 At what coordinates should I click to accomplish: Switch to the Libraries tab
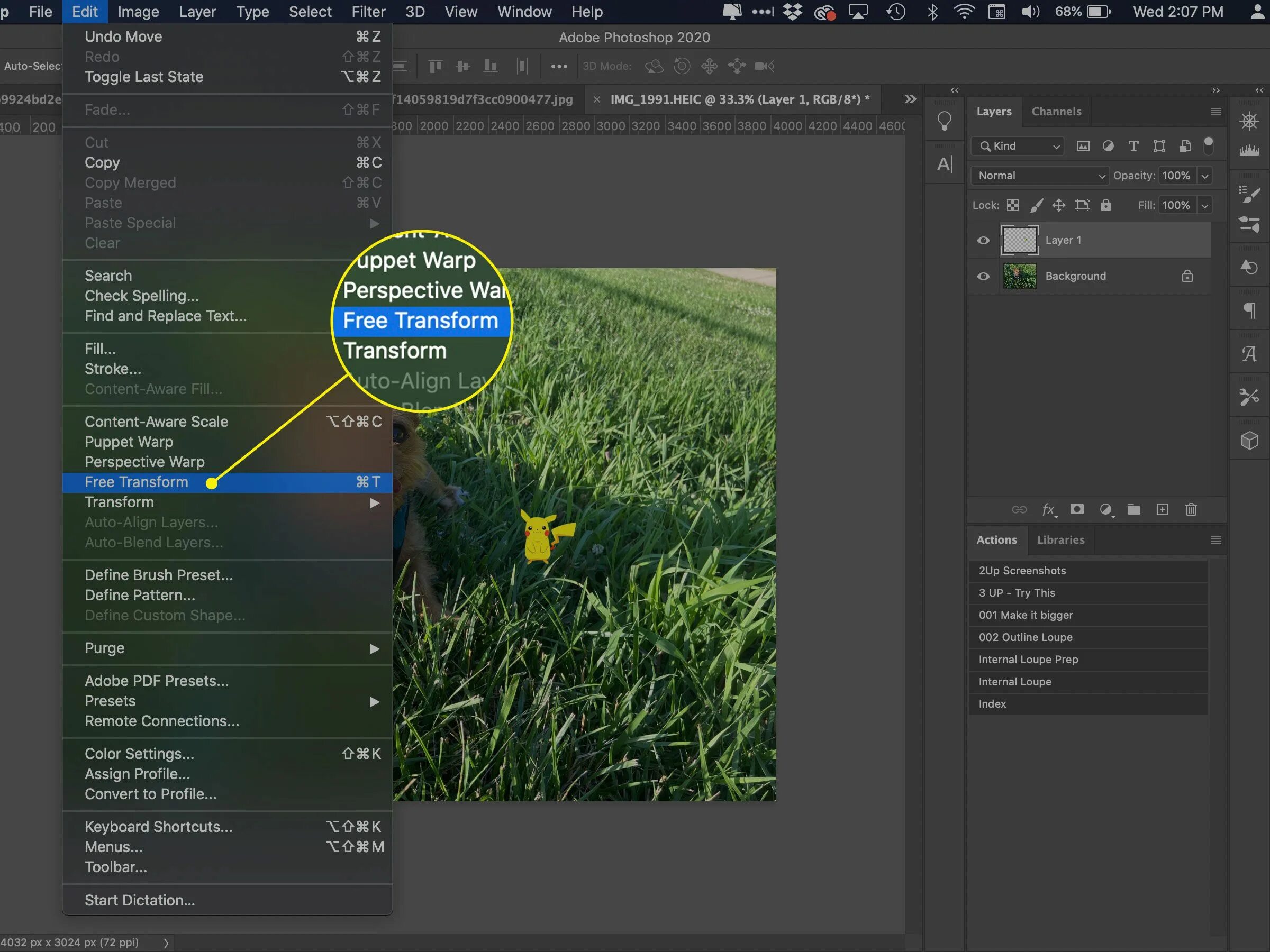(1060, 540)
